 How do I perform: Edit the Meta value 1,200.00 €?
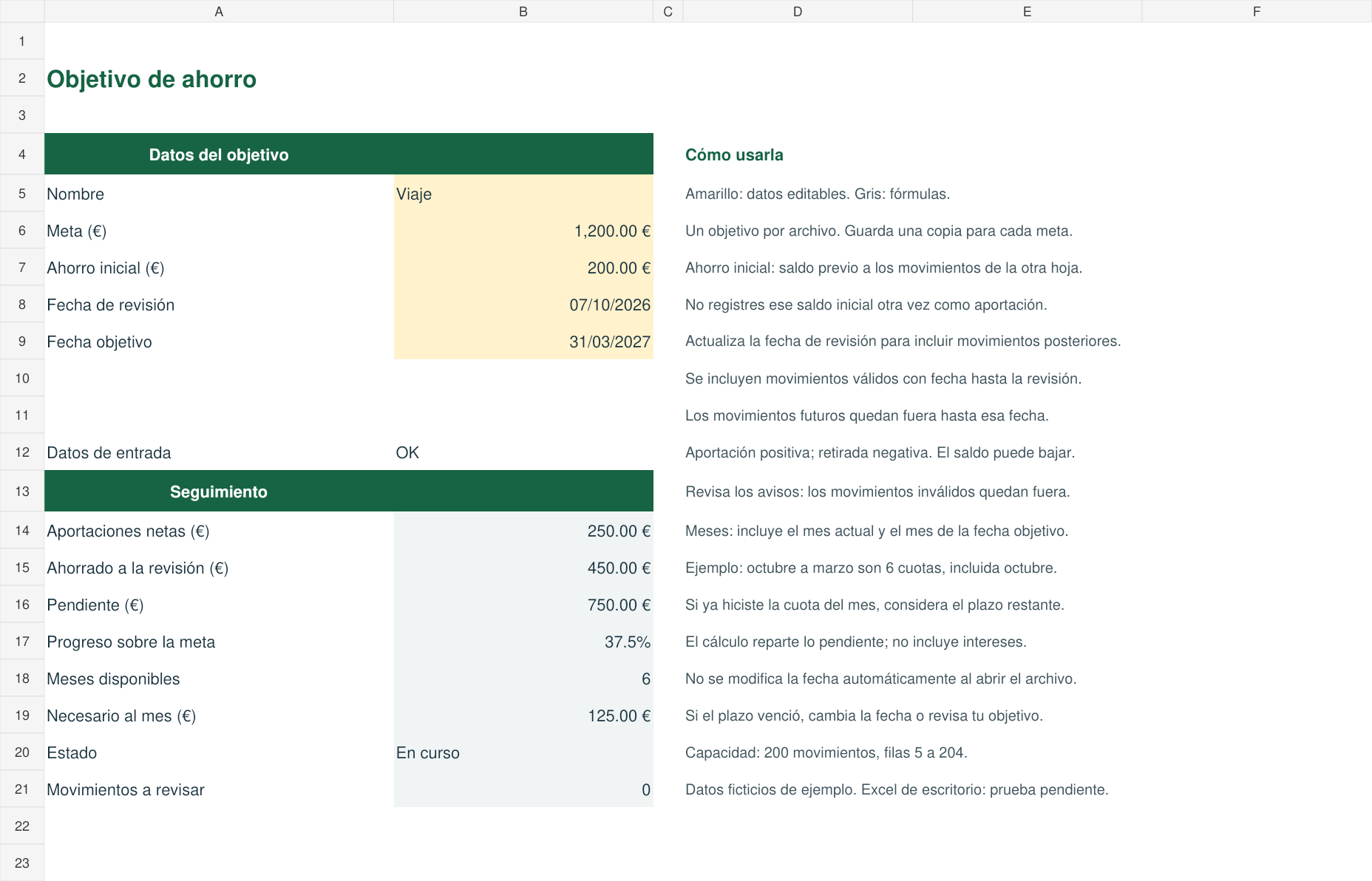coord(523,231)
